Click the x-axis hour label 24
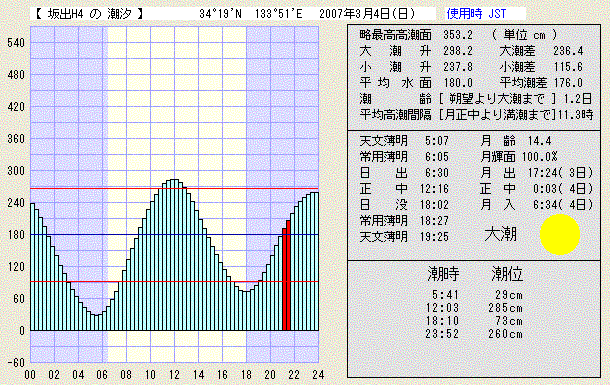 (318, 375)
